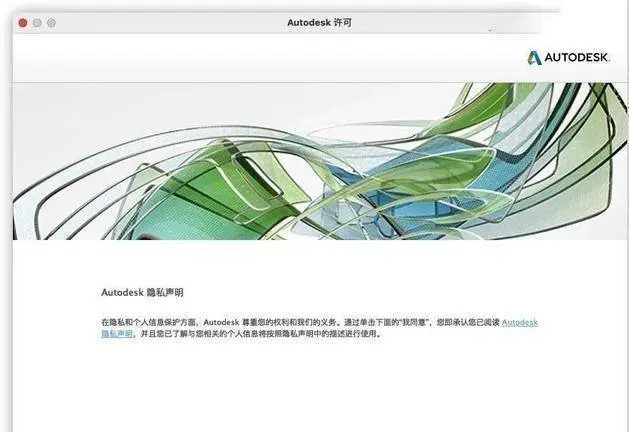Click the Autodesk logo in header
The image size is (629, 432).
coord(568,58)
